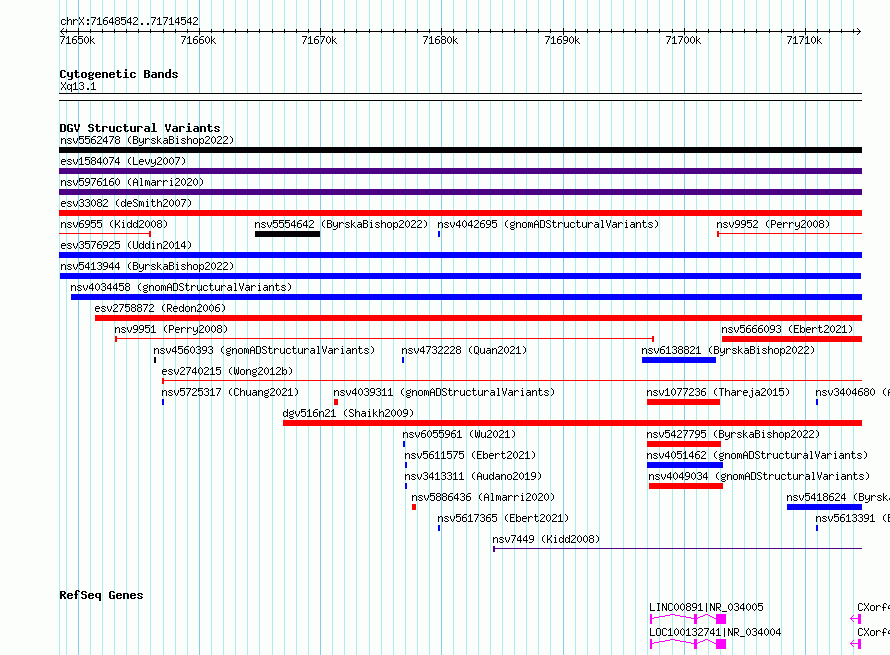Select esv2740215 (Wong2012b) label

tap(227, 371)
